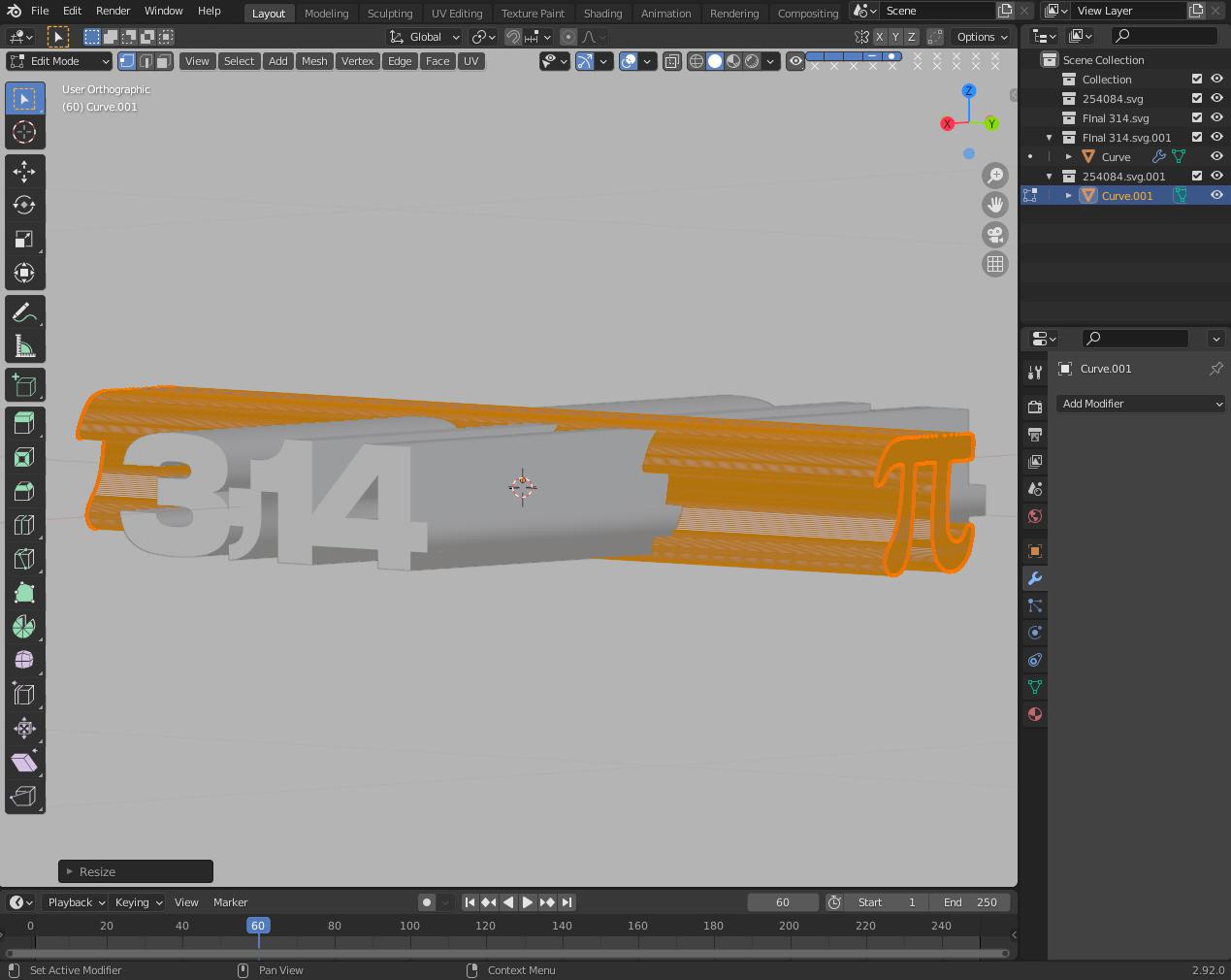Screen dimensions: 1231x980
Task: Activate the Move tool
Action: pyautogui.click(x=24, y=171)
